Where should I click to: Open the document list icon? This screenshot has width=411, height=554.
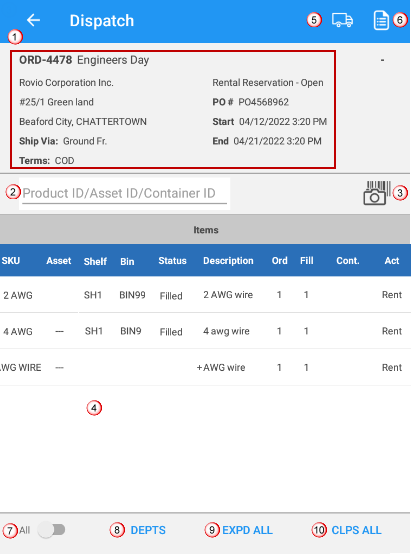[x=381, y=20]
